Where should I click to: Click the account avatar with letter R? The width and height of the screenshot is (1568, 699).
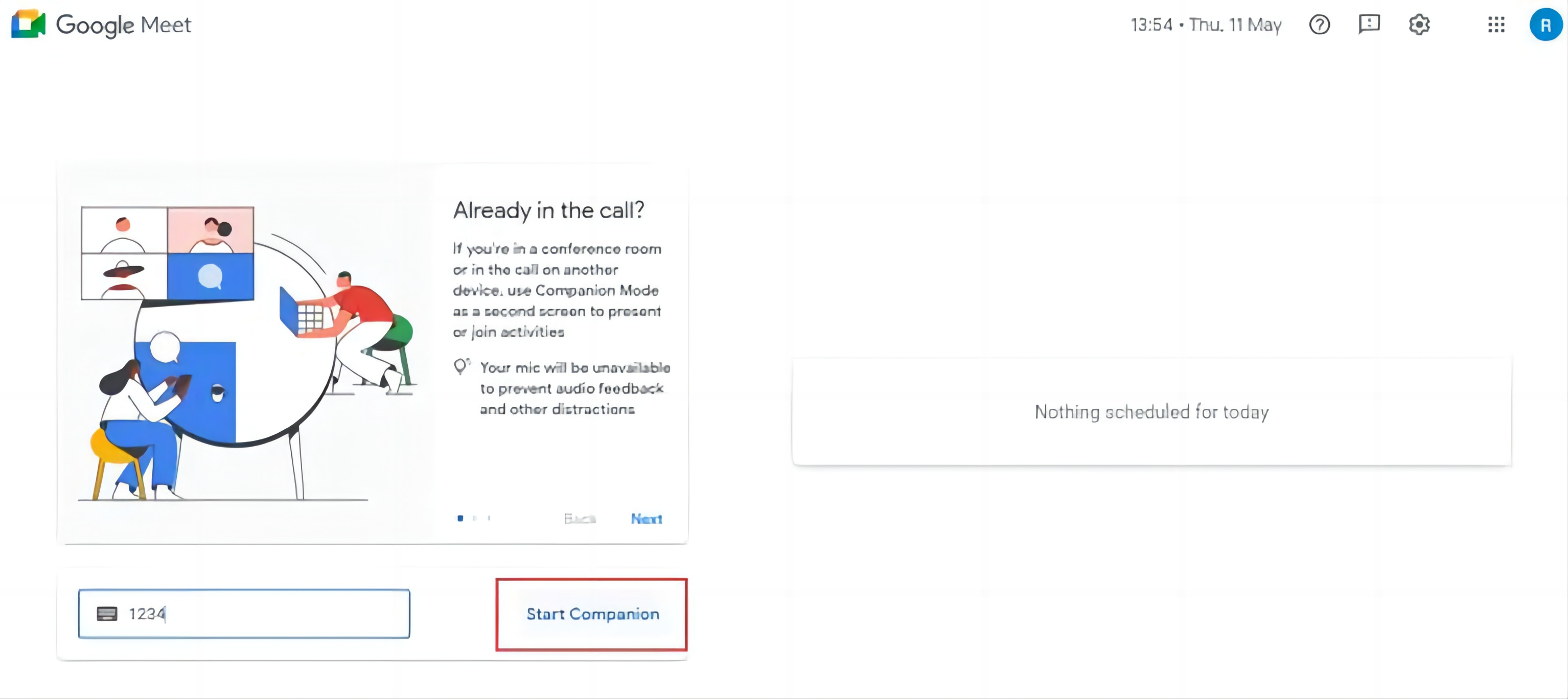click(x=1546, y=25)
